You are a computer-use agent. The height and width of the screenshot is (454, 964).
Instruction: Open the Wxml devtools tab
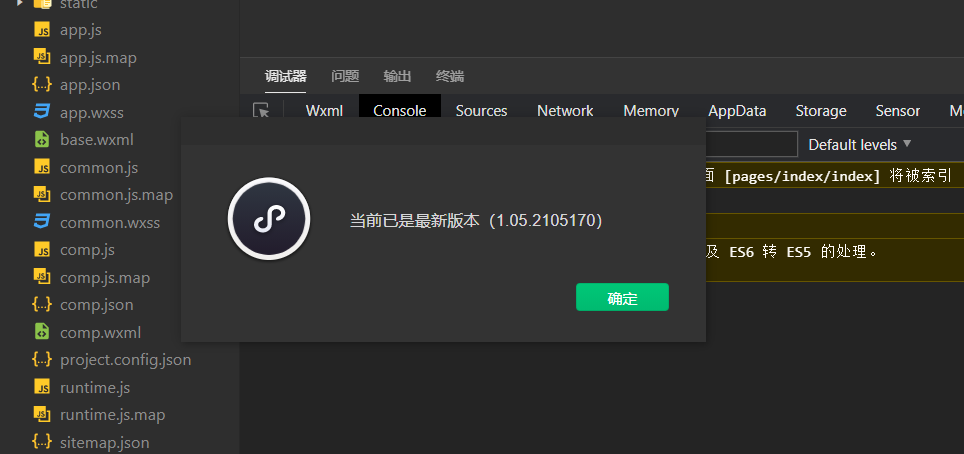click(324, 111)
